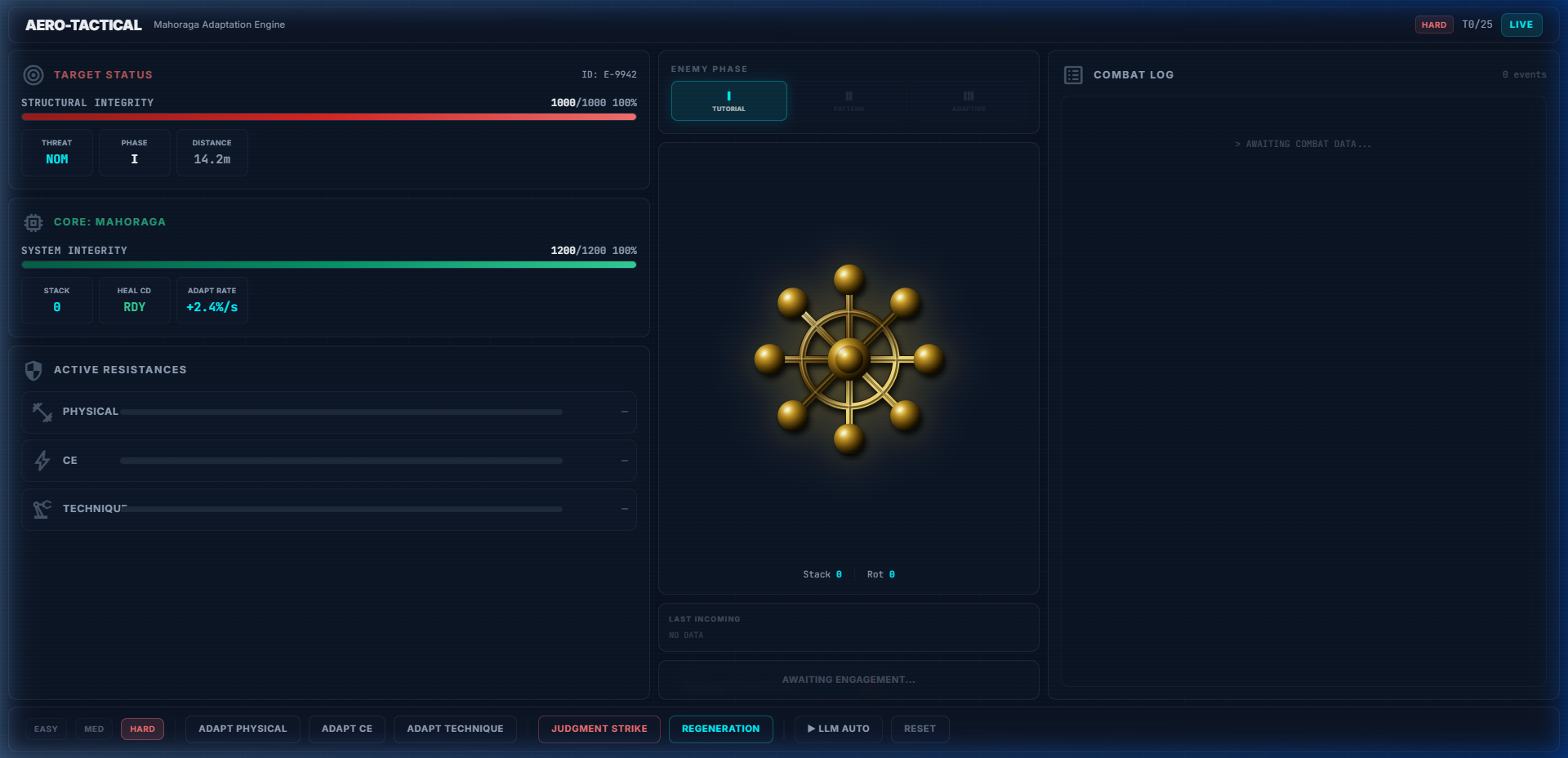Click the Stack 0 stat box

(57, 300)
